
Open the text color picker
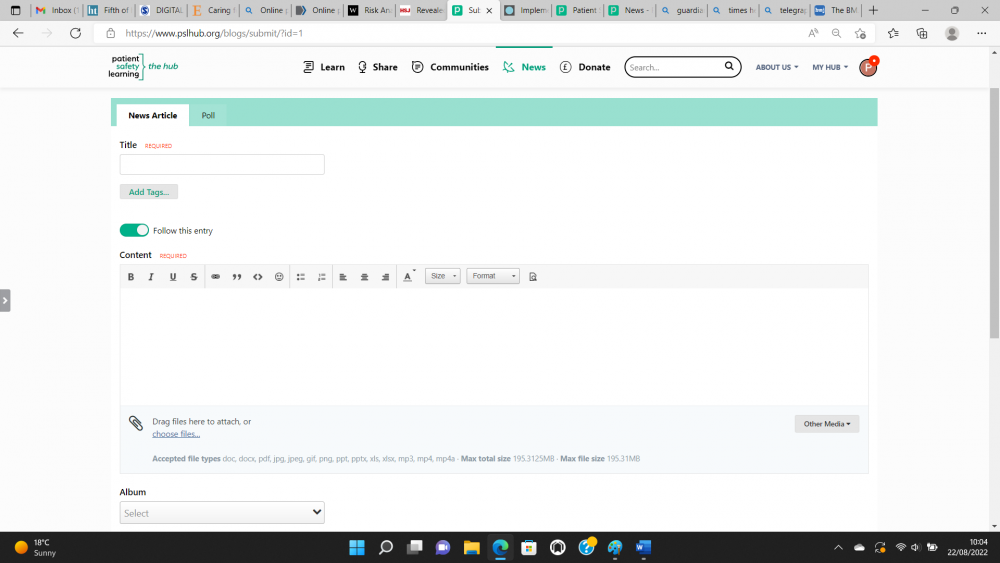(409, 277)
